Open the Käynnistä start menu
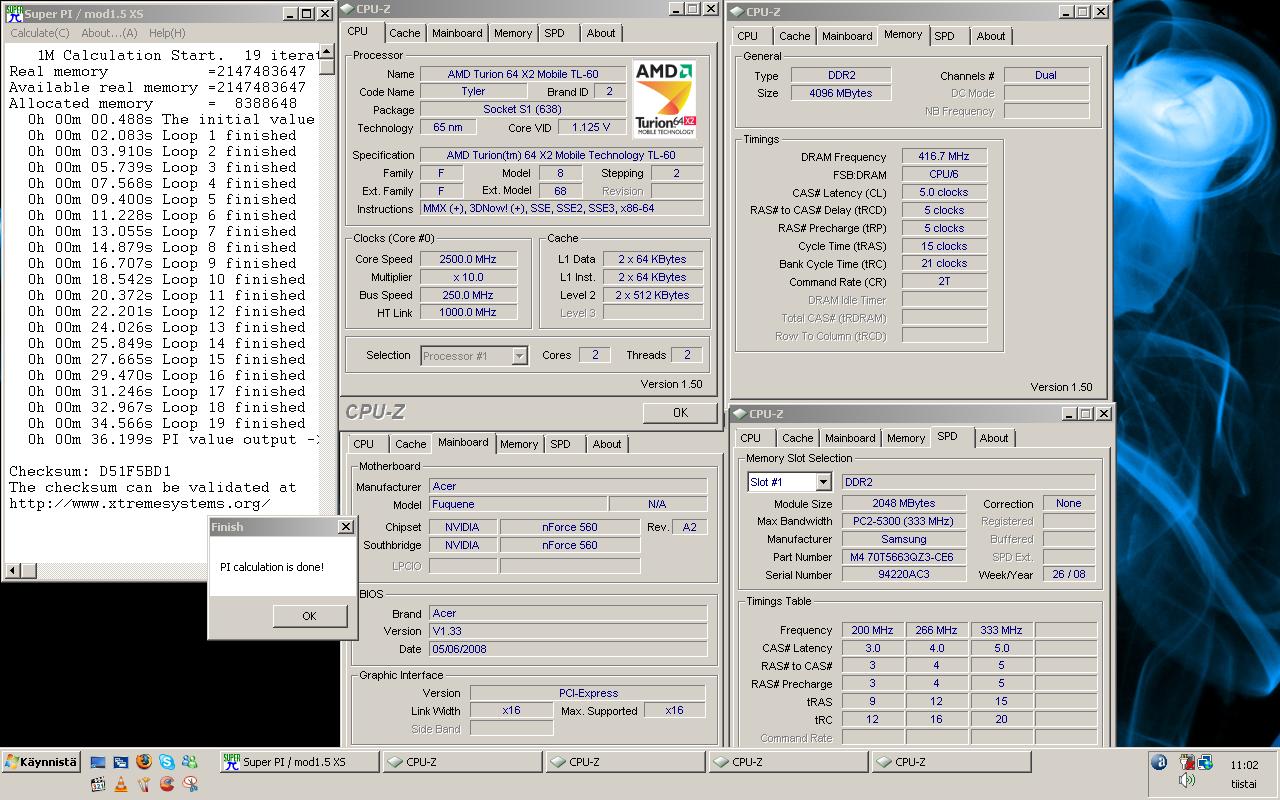The height and width of the screenshot is (800, 1280). (x=40, y=762)
